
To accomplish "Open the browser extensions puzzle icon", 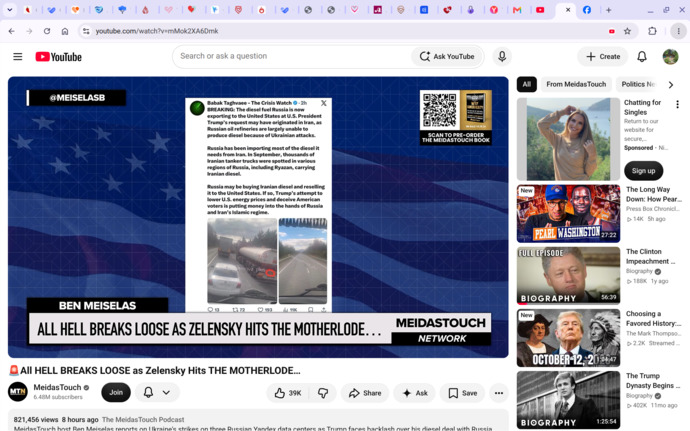I will pyautogui.click(x=652, y=31).
